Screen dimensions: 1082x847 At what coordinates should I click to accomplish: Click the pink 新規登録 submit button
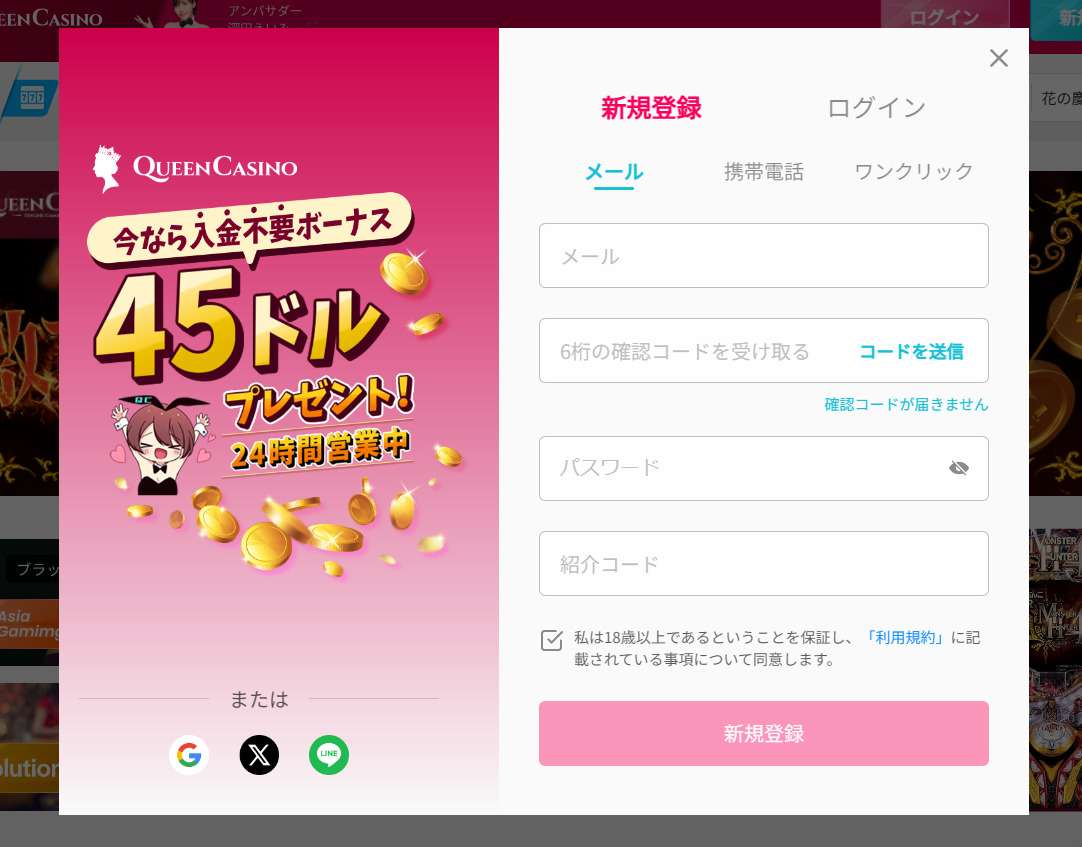[x=763, y=734]
